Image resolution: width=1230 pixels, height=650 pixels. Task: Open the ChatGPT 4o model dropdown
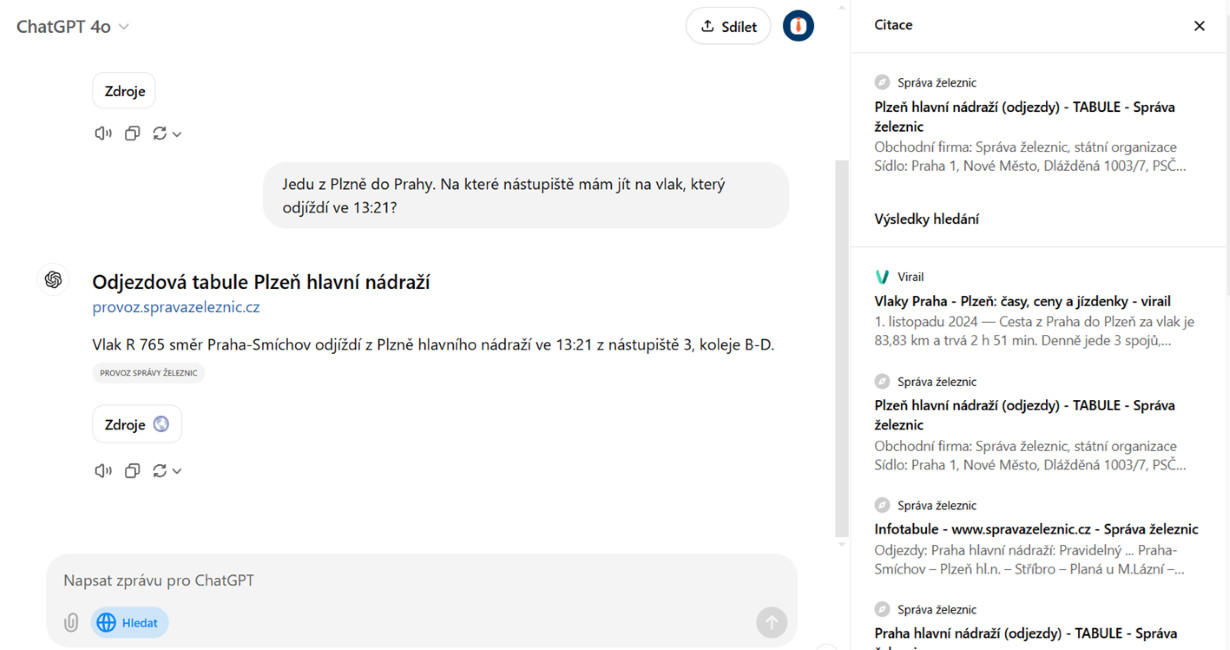[72, 27]
